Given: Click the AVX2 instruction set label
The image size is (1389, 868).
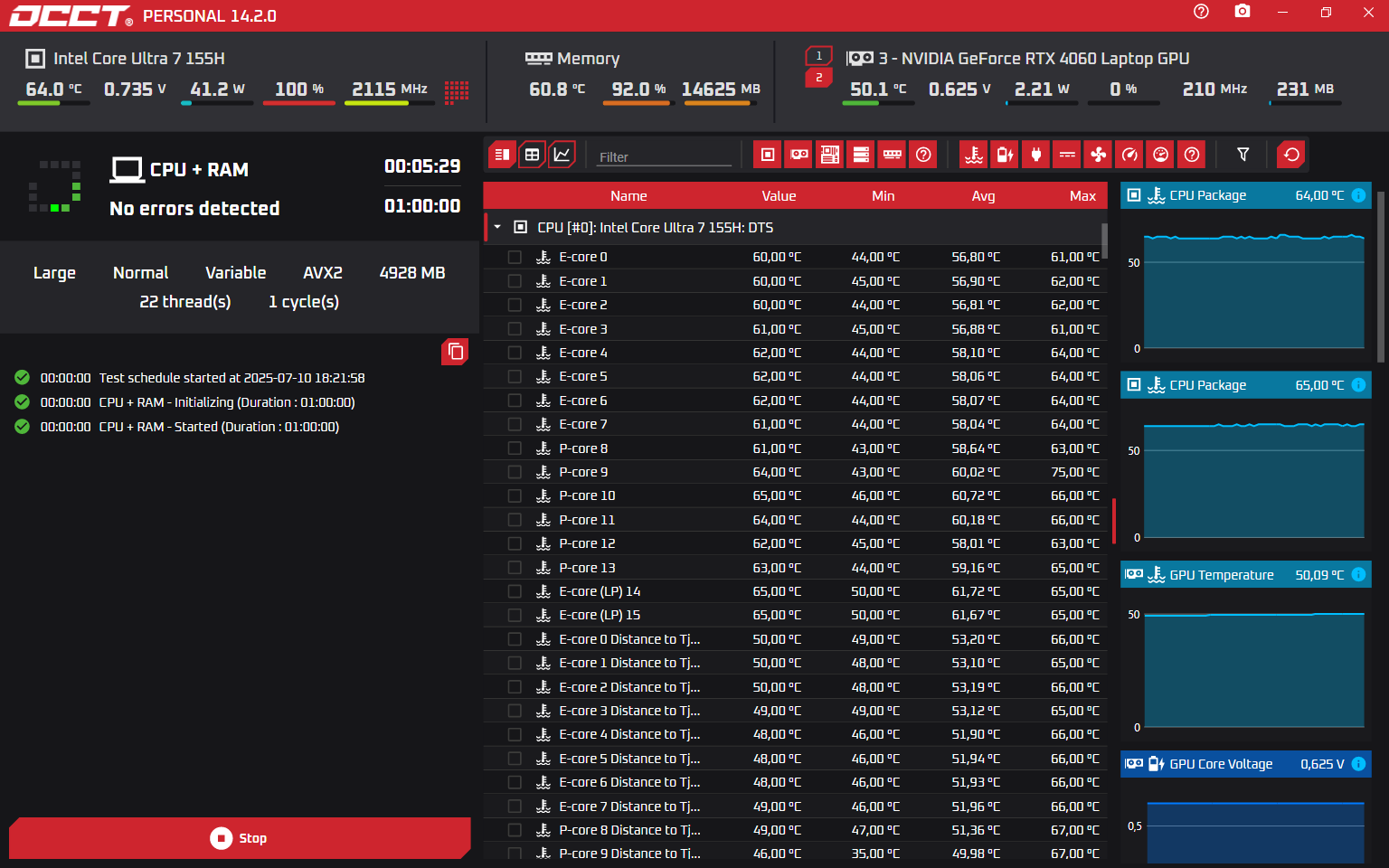Looking at the screenshot, I should coord(323,273).
